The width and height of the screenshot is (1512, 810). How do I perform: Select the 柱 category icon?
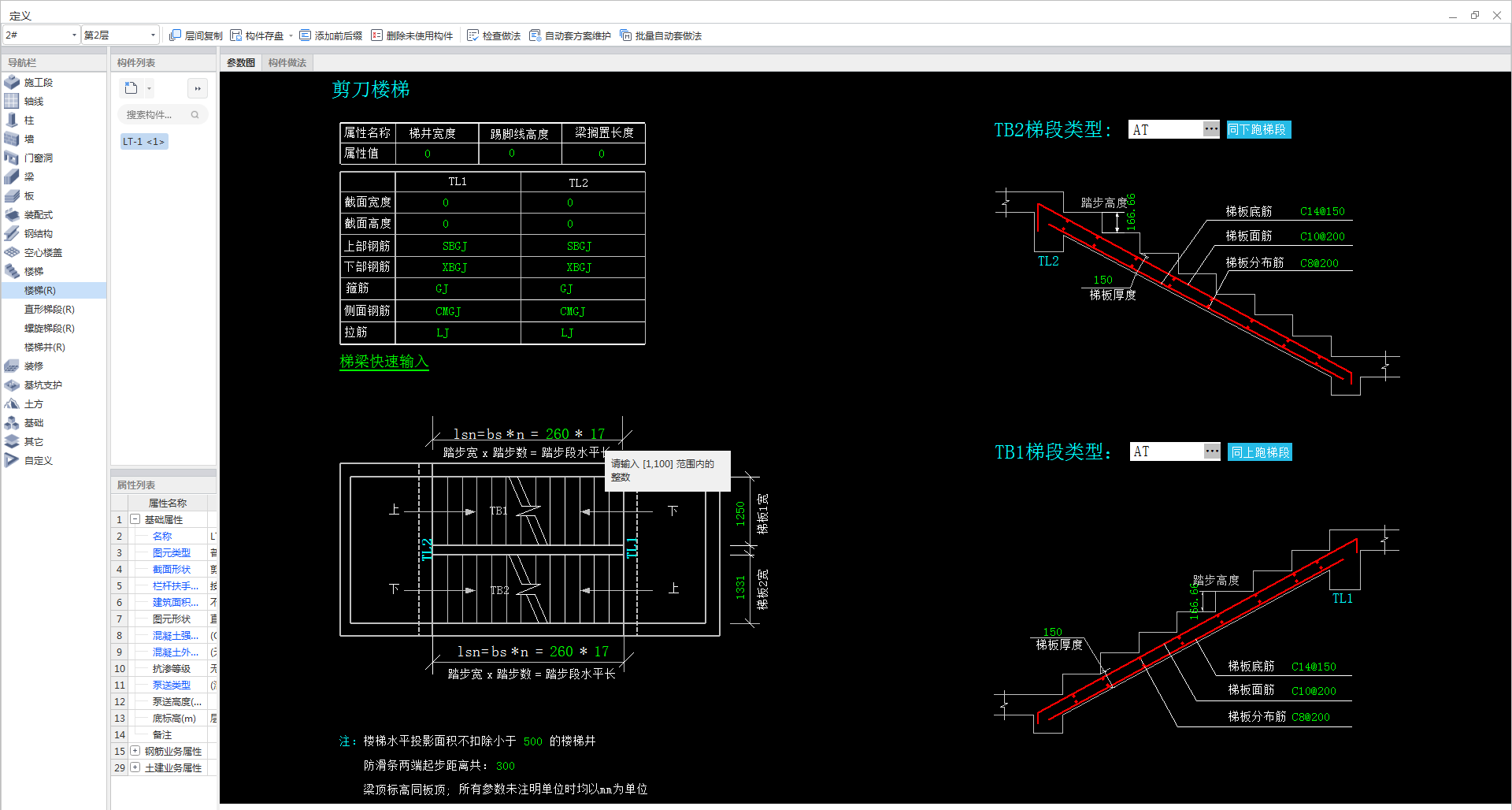pyautogui.click(x=12, y=120)
